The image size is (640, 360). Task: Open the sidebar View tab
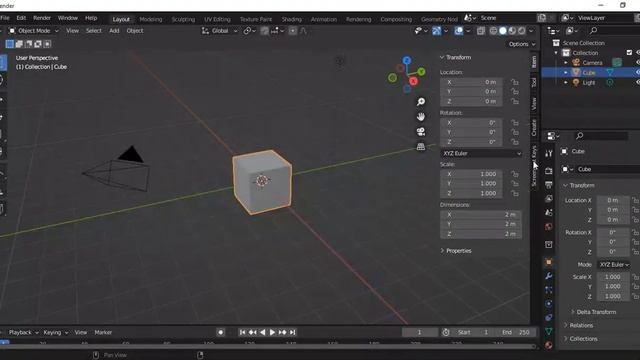[x=534, y=104]
